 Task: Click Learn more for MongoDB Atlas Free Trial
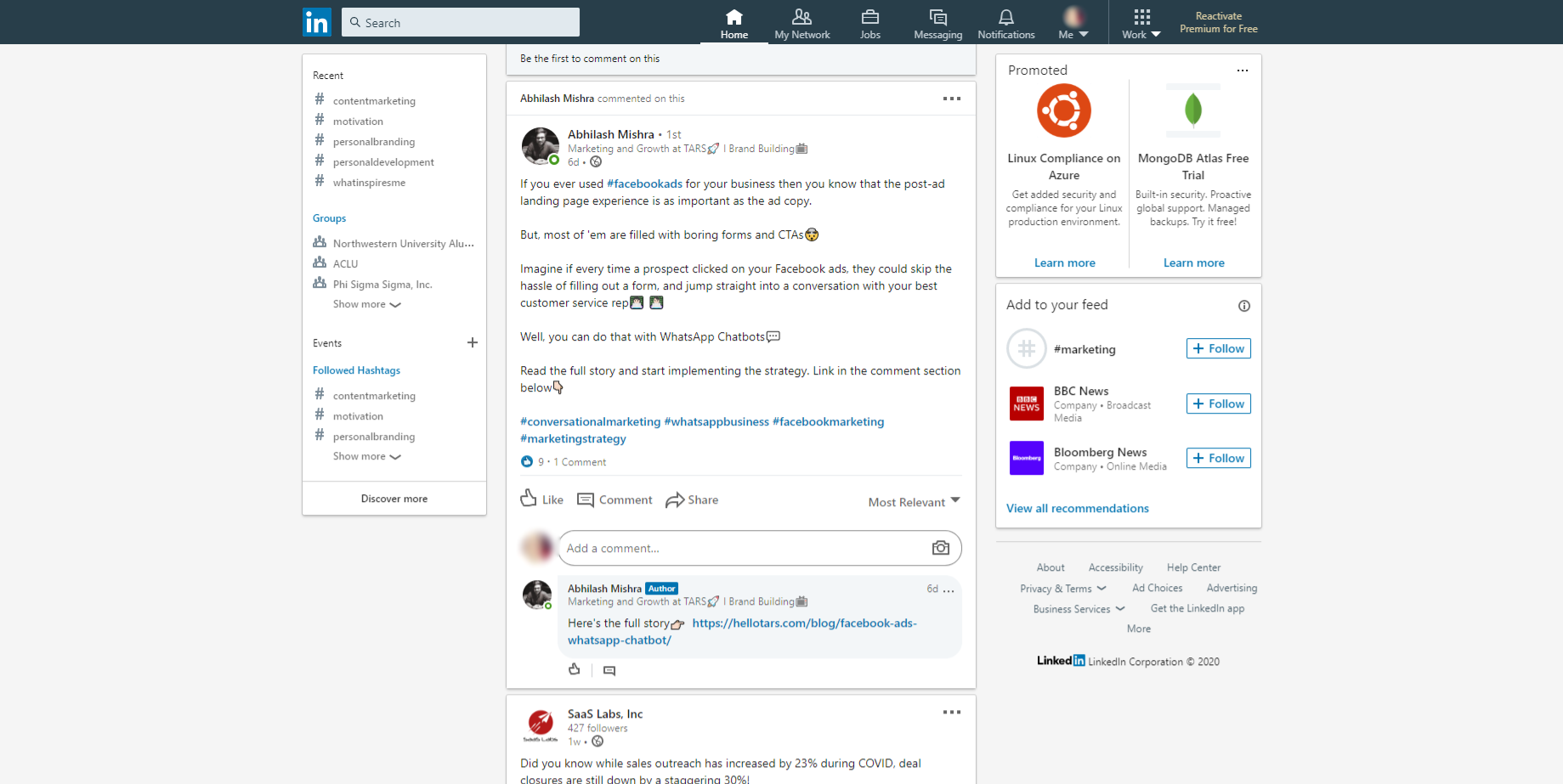click(1193, 262)
